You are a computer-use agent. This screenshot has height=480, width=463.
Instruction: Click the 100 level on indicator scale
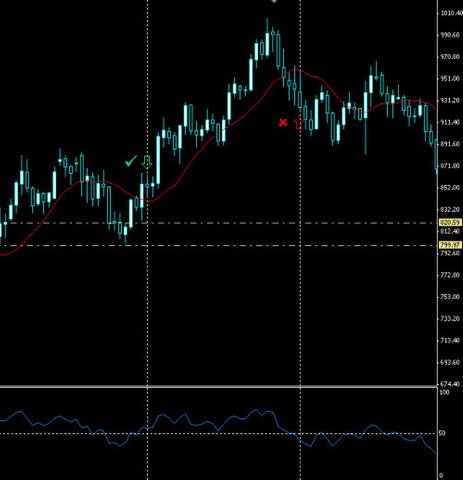[445, 393]
